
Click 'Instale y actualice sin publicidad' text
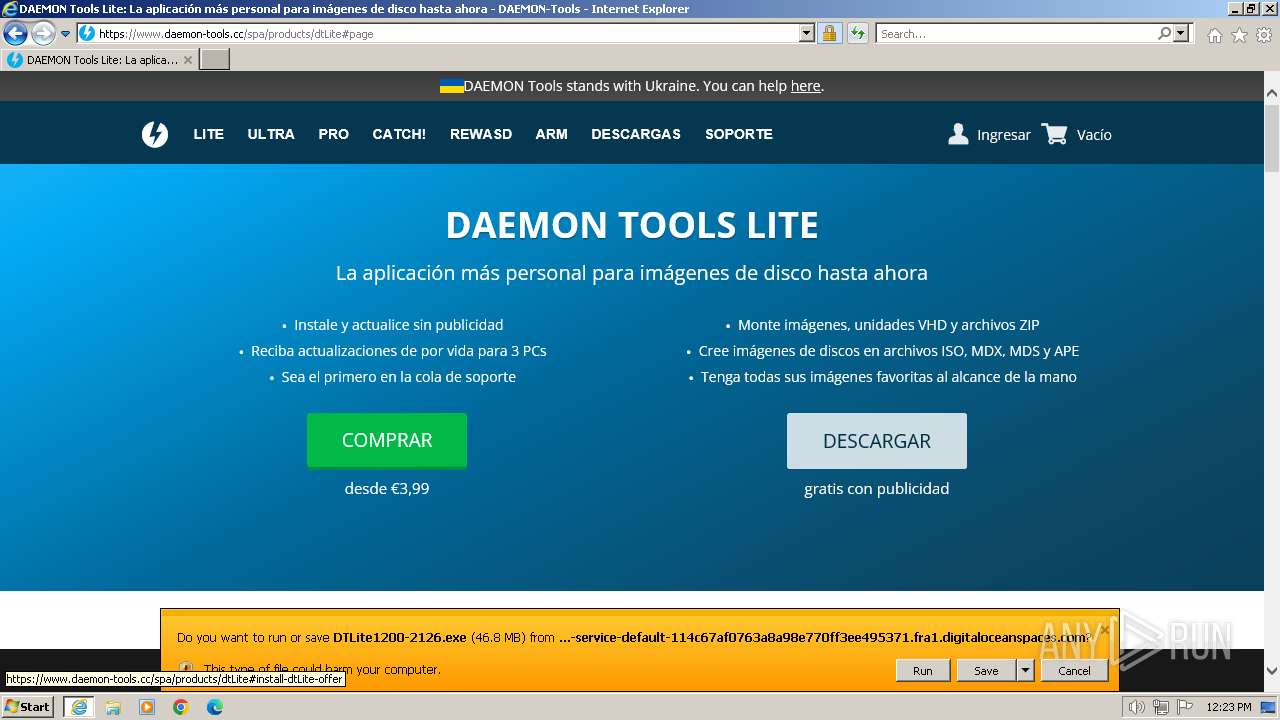coord(399,325)
